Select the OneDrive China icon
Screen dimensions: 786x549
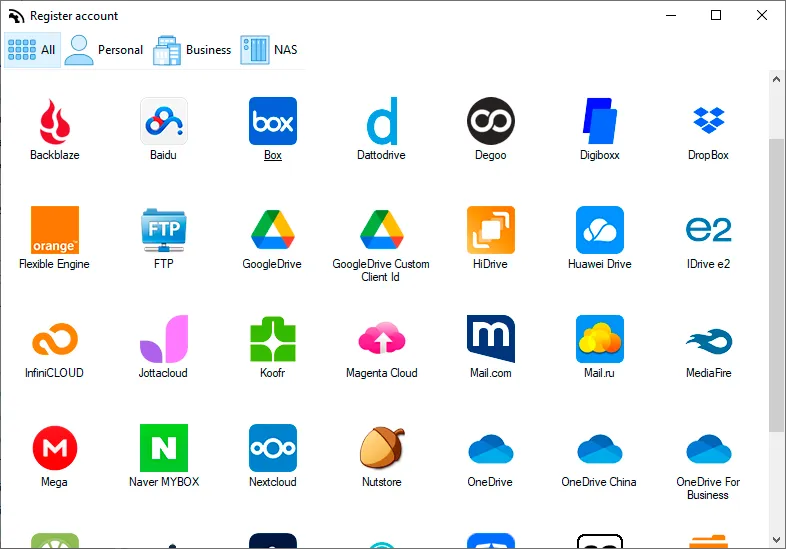pos(600,449)
